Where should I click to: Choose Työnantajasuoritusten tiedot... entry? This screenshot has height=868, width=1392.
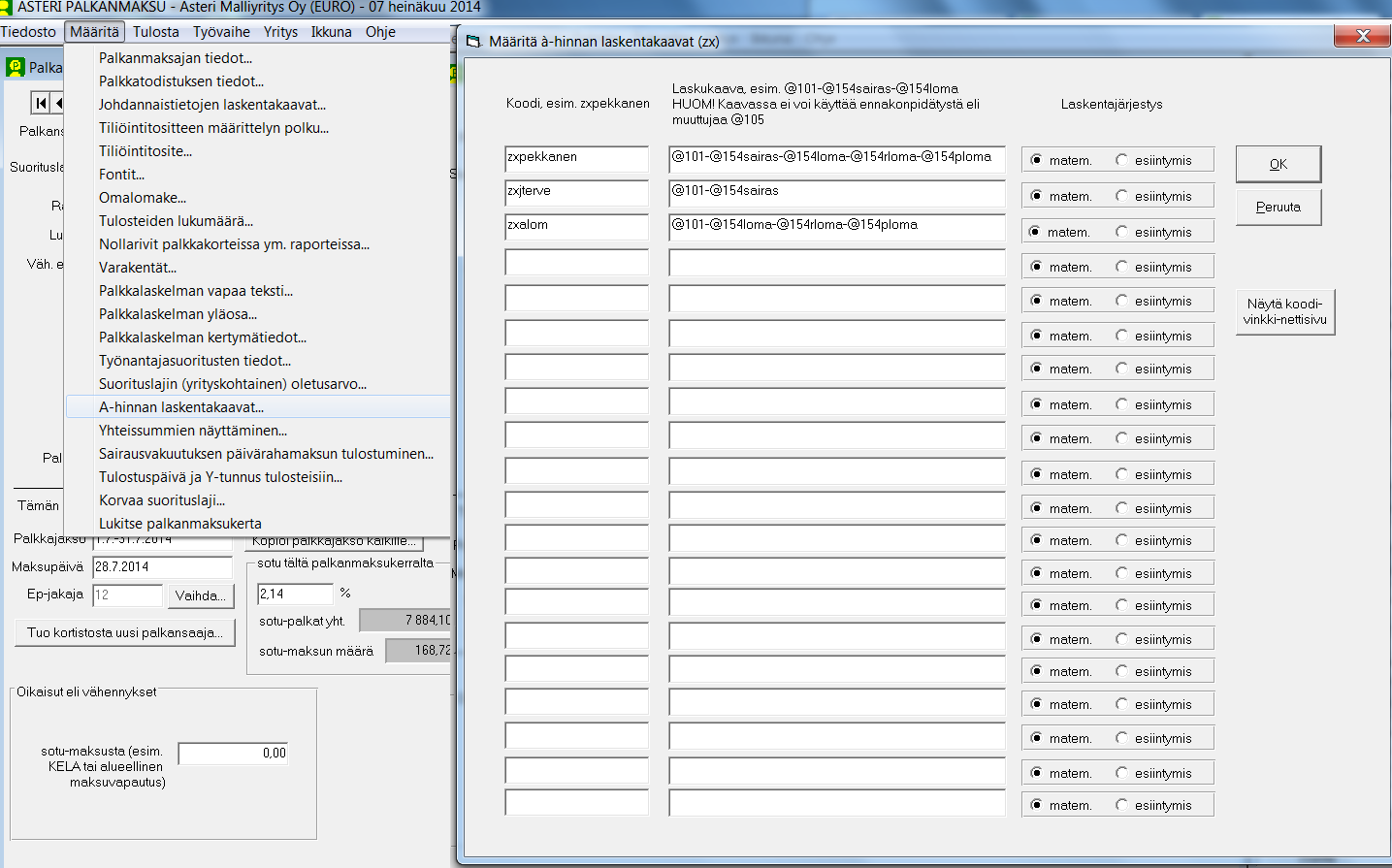(258, 361)
